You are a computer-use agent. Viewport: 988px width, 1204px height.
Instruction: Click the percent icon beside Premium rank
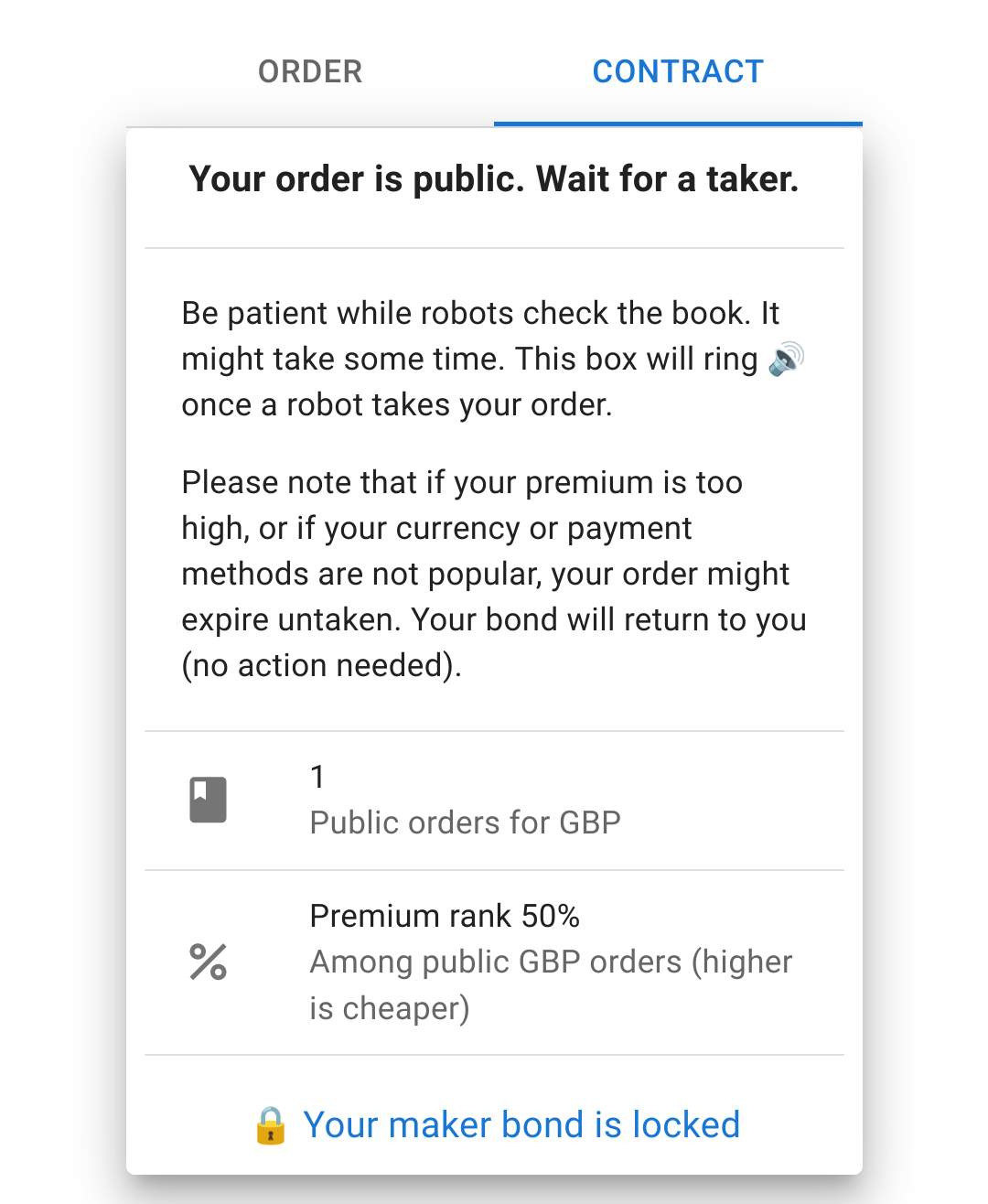tap(208, 962)
